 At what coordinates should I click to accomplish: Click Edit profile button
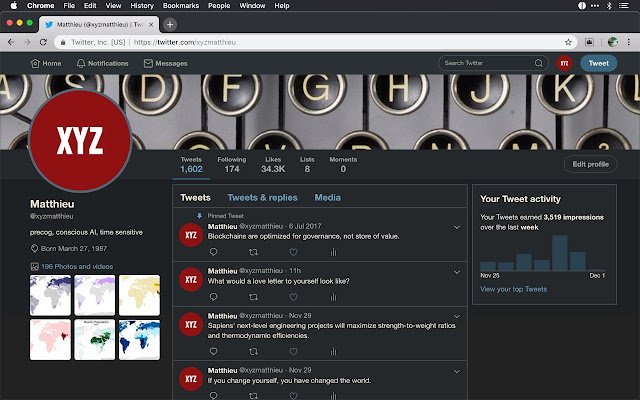coord(590,164)
